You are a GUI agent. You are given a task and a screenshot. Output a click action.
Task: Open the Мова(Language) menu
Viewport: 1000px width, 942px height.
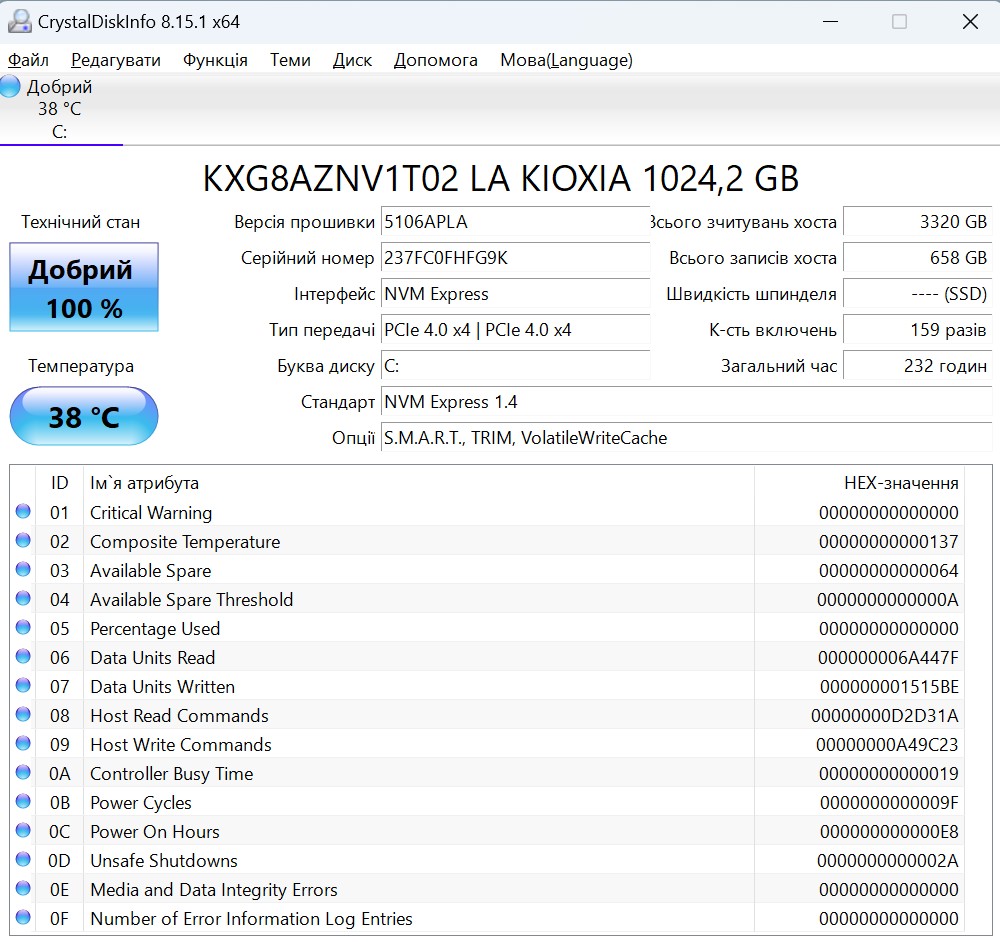[x=566, y=60]
